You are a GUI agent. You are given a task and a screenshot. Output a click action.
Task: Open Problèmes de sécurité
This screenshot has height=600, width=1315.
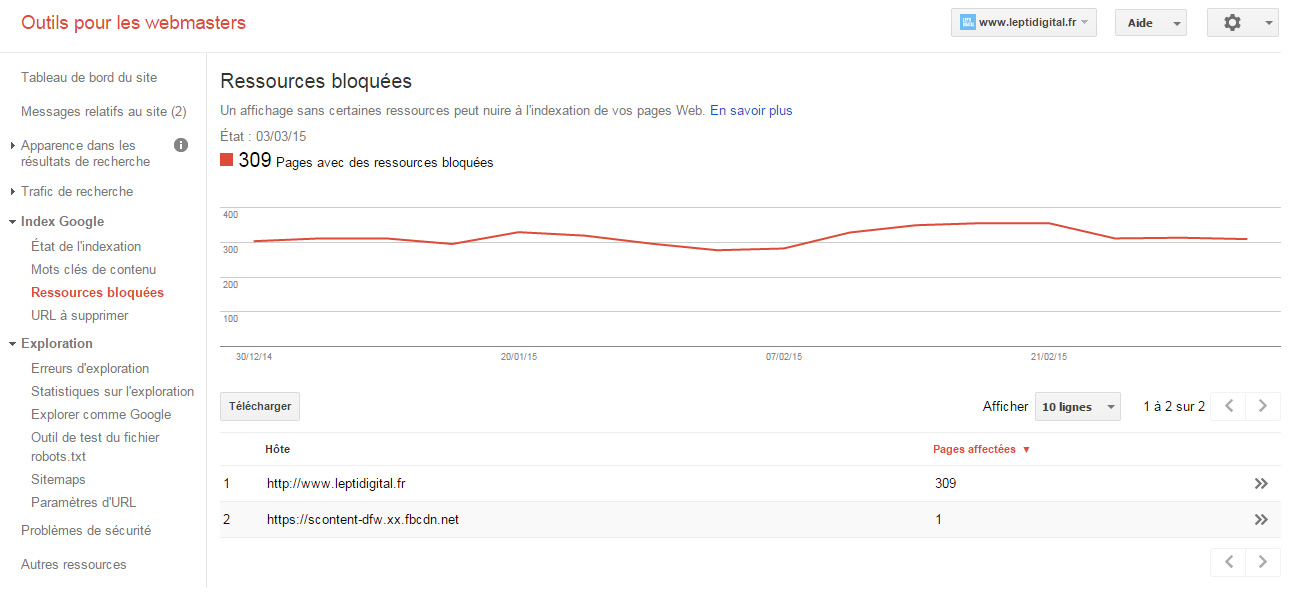86,530
